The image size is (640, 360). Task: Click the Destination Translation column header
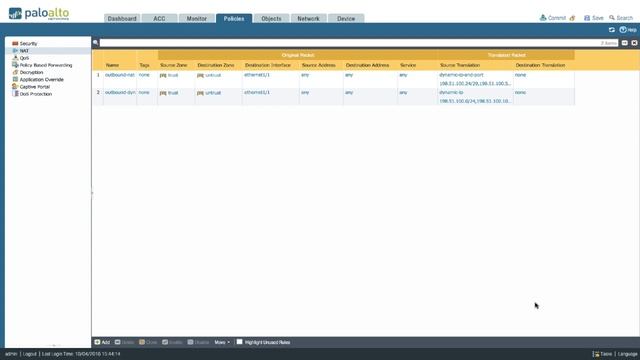pos(540,65)
